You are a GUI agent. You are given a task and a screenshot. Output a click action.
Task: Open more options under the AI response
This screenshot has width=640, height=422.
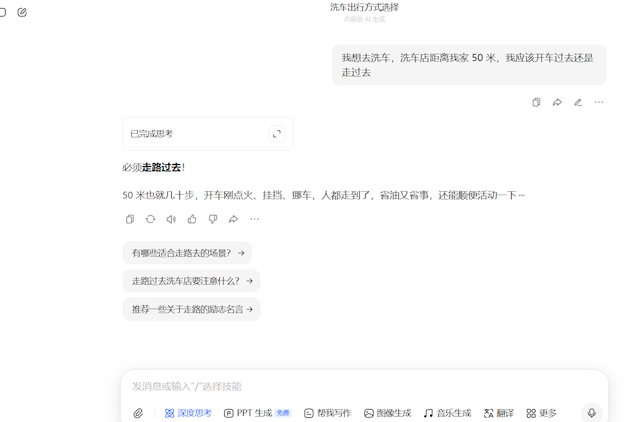point(254,219)
